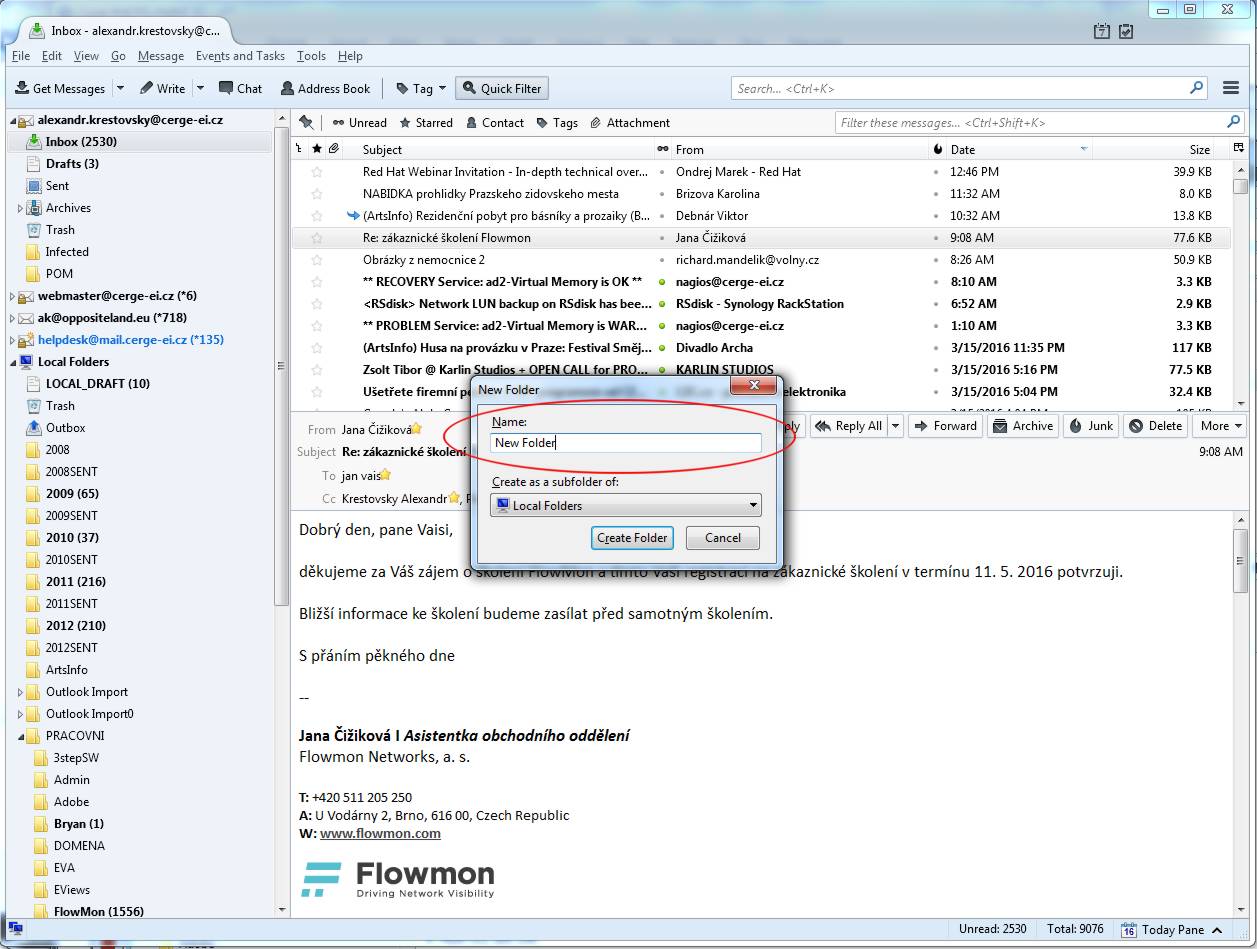Toggle the Starred quick filter
This screenshot has width=1257, height=949.
pos(426,123)
